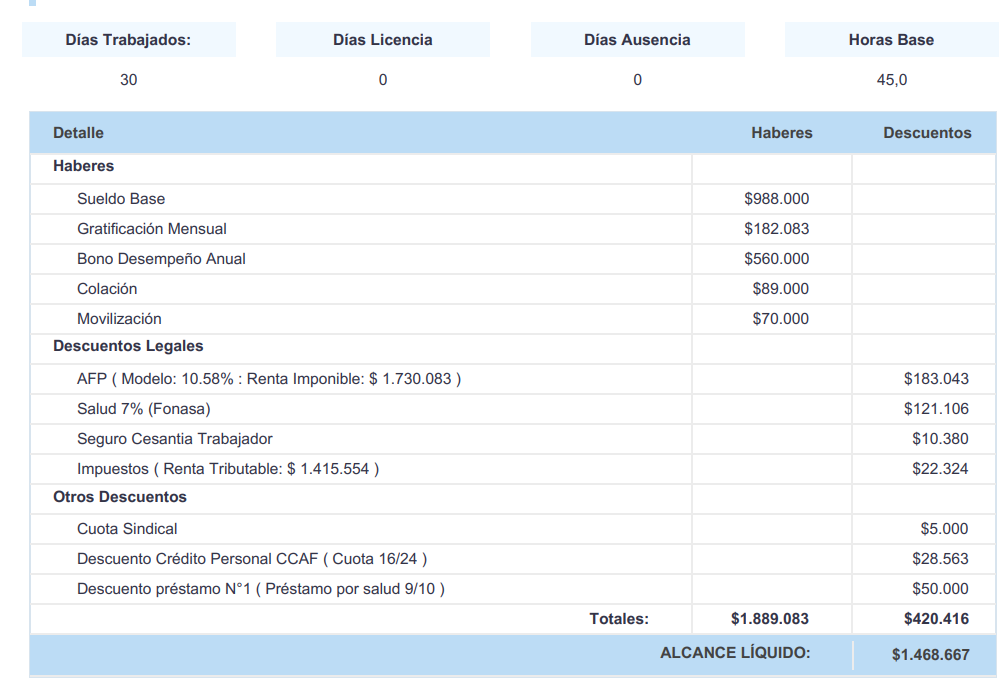This screenshot has width=1006, height=693.
Task: Click the Descuentos column header
Action: [x=927, y=132]
